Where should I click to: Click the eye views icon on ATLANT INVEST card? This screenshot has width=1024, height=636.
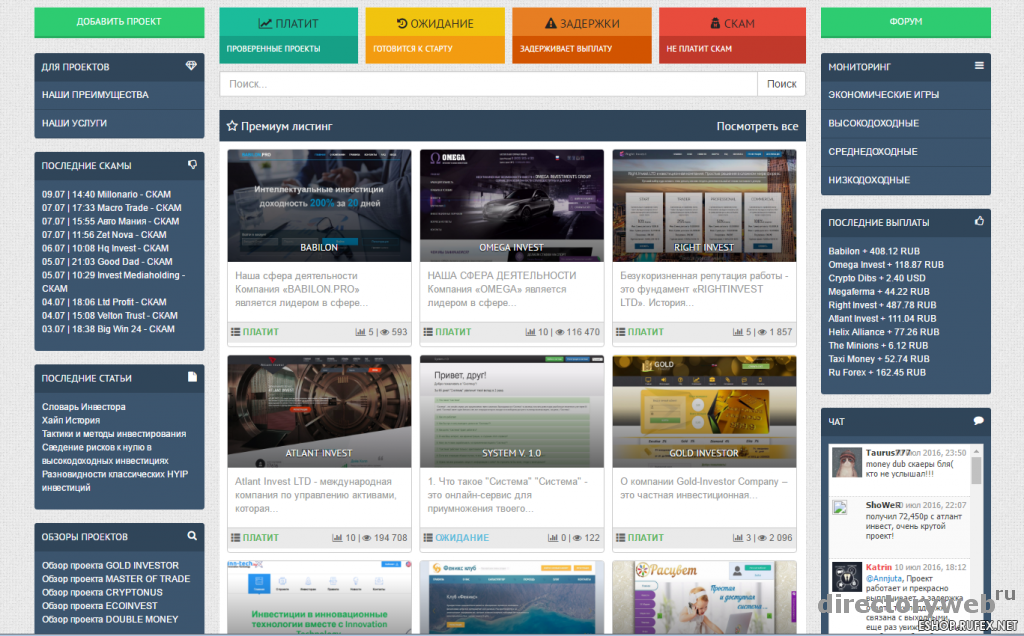point(367,538)
